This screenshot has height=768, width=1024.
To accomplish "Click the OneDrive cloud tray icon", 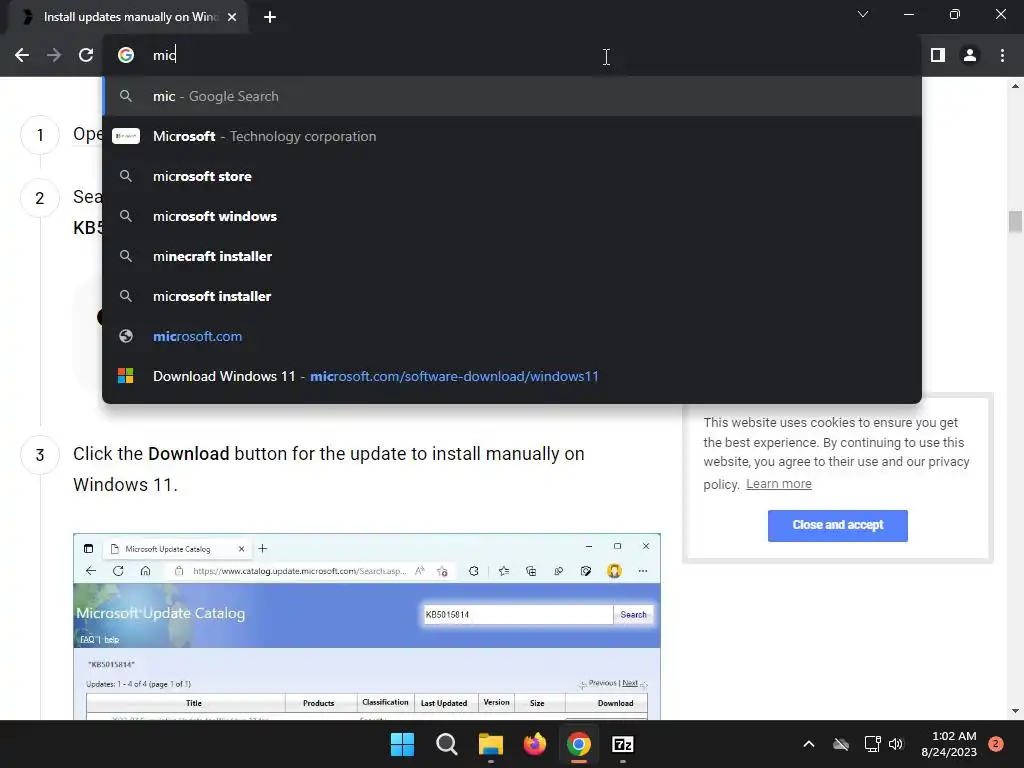I will (841, 744).
